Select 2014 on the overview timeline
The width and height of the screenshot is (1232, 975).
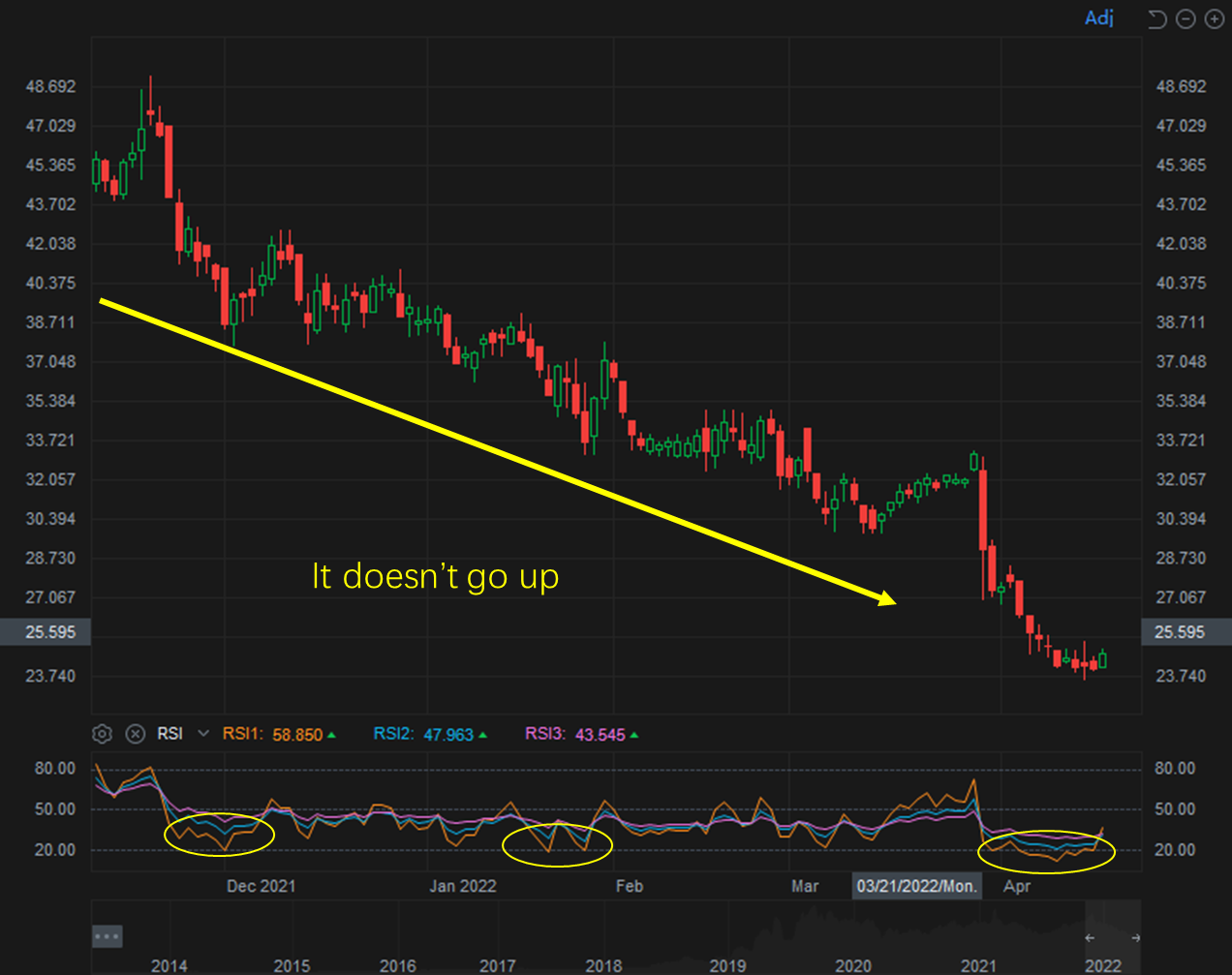tap(169, 965)
